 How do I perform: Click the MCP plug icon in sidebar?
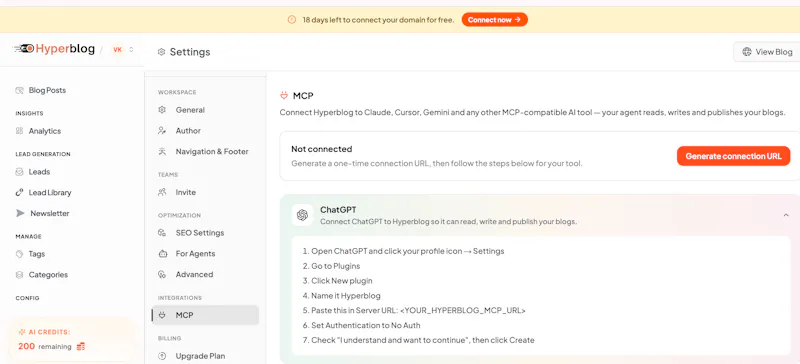[162, 316]
